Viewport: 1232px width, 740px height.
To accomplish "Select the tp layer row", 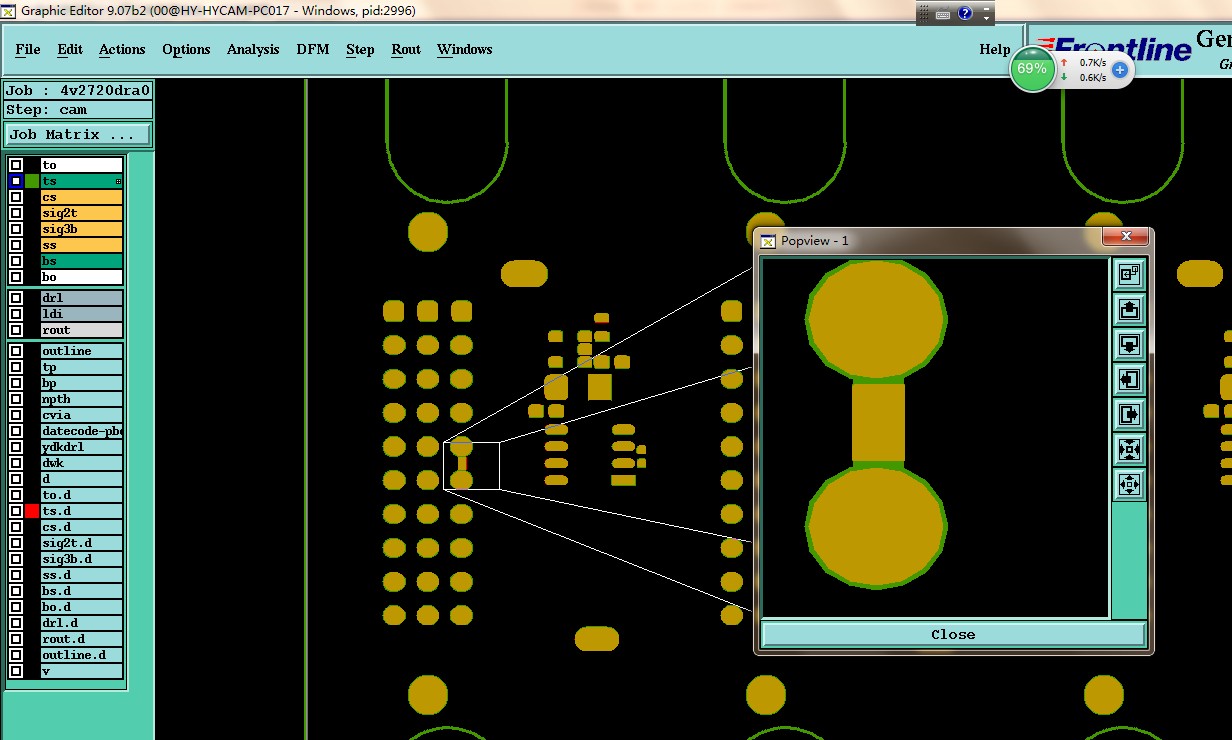I will click(81, 367).
